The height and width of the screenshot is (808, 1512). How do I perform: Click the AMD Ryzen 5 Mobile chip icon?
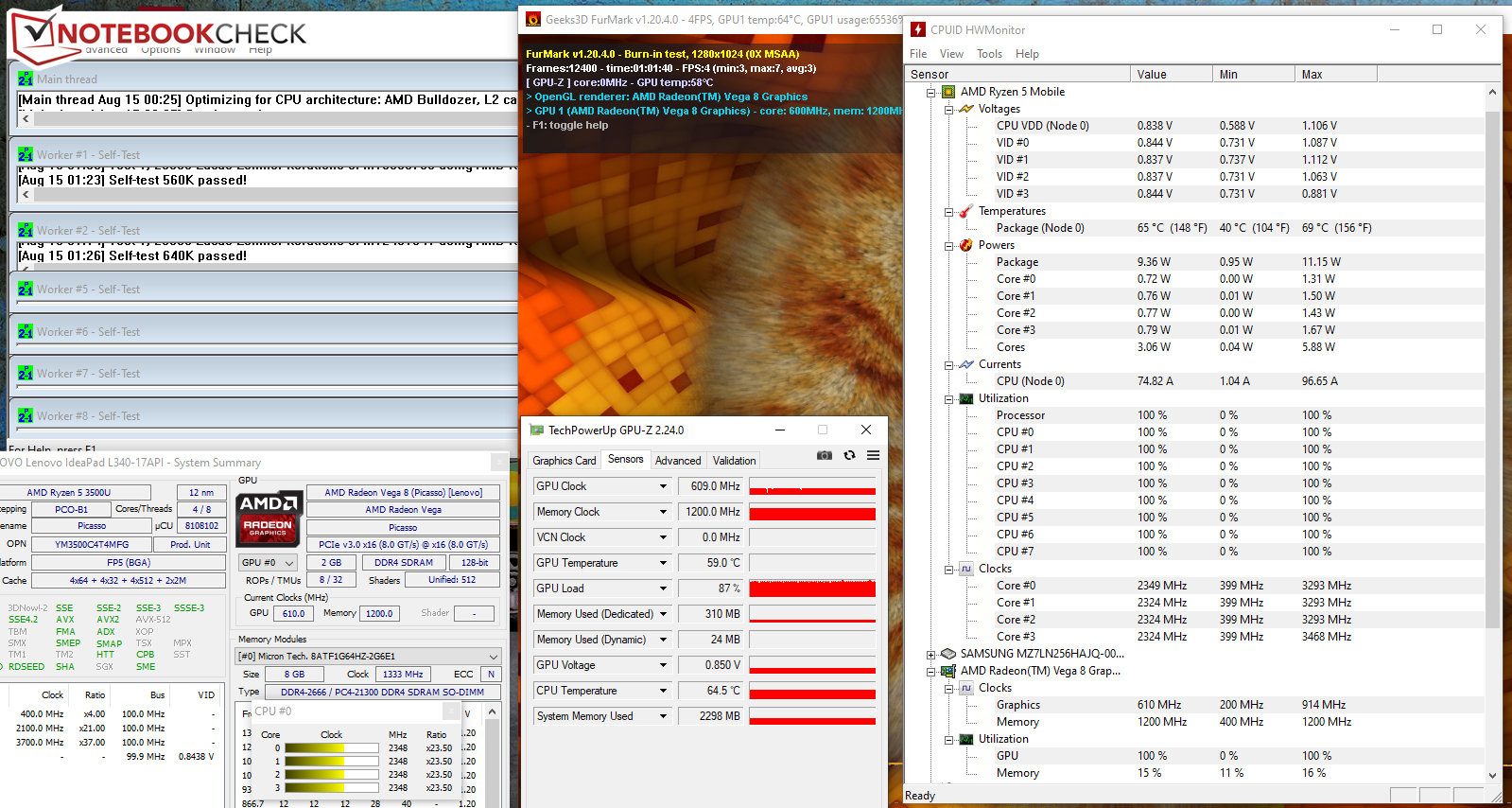948,92
